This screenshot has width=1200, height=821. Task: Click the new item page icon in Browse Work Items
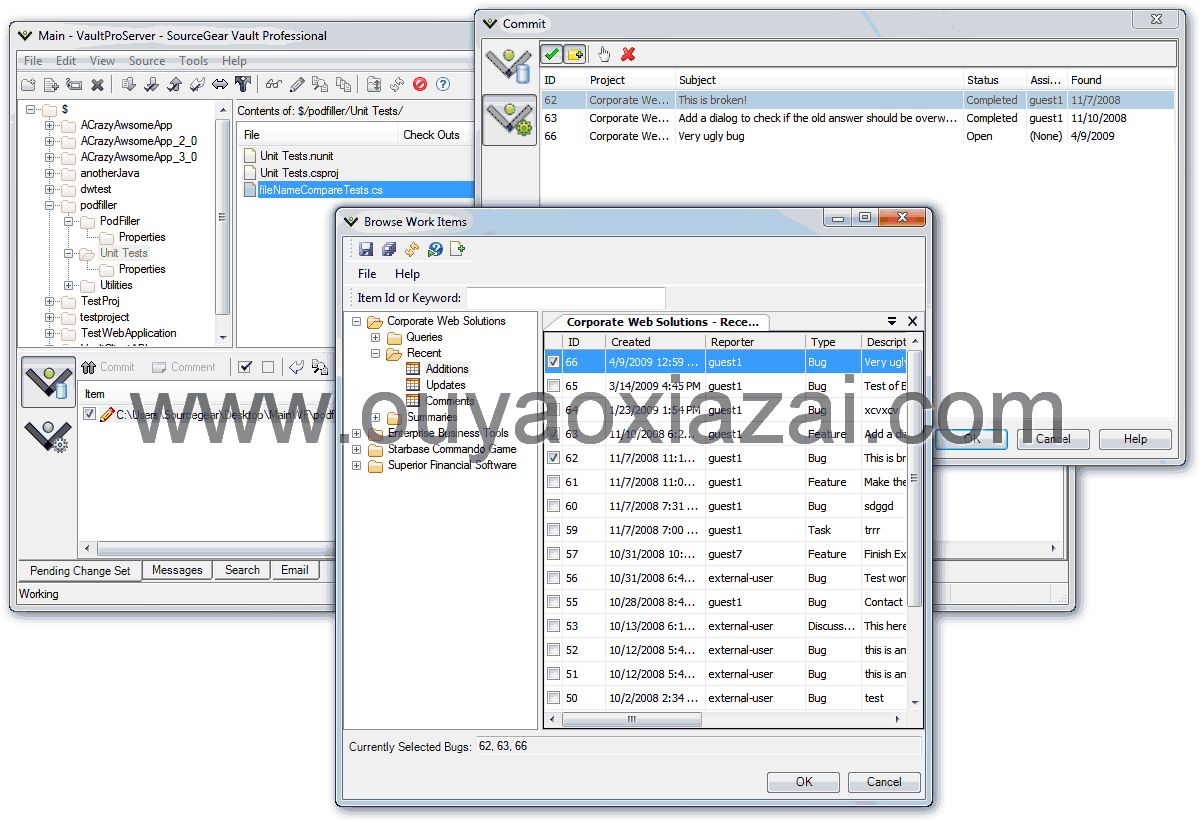coord(458,249)
